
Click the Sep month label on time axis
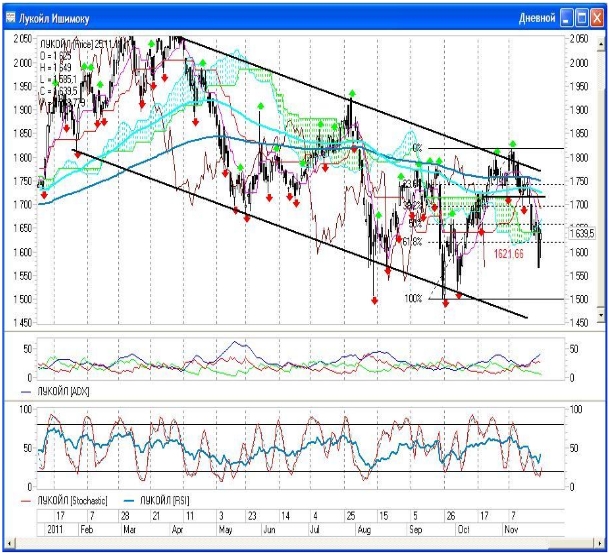point(416,530)
